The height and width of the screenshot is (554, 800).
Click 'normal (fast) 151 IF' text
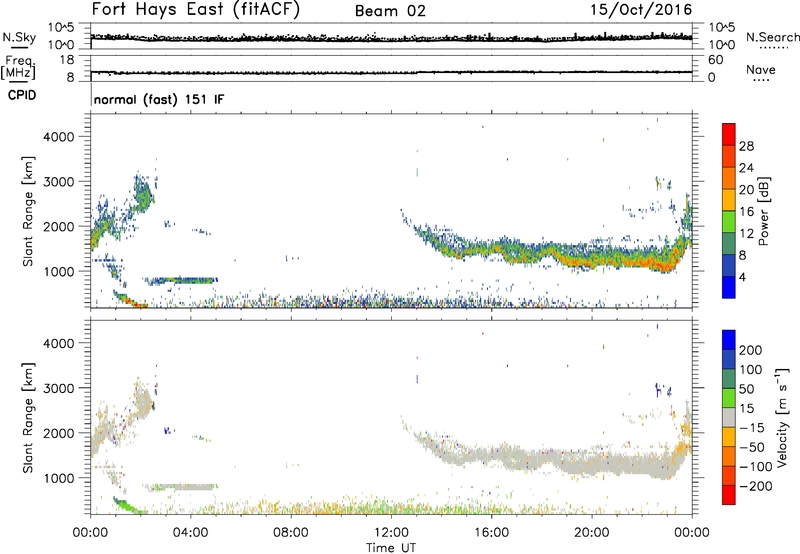click(x=159, y=99)
